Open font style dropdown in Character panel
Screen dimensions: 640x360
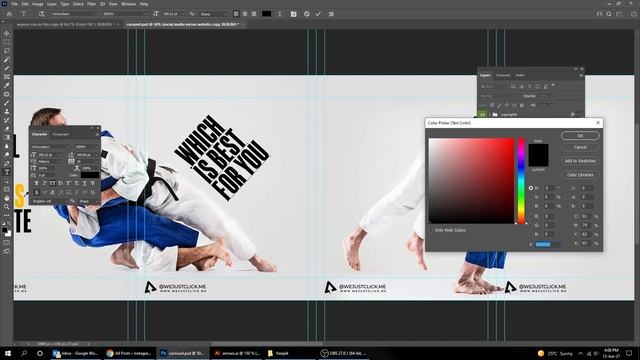(87, 147)
